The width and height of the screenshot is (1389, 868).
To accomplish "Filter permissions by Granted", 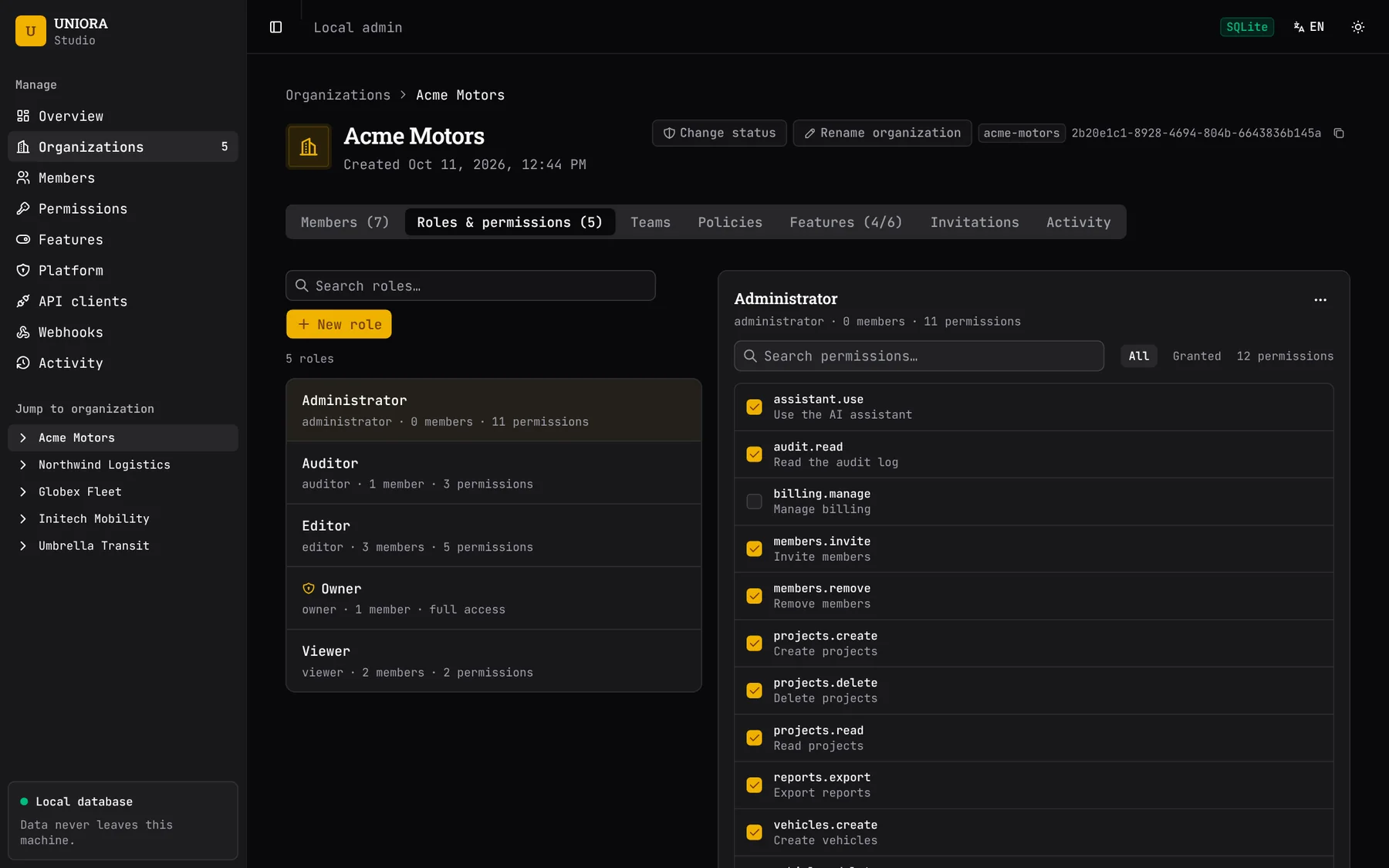I will (x=1197, y=356).
